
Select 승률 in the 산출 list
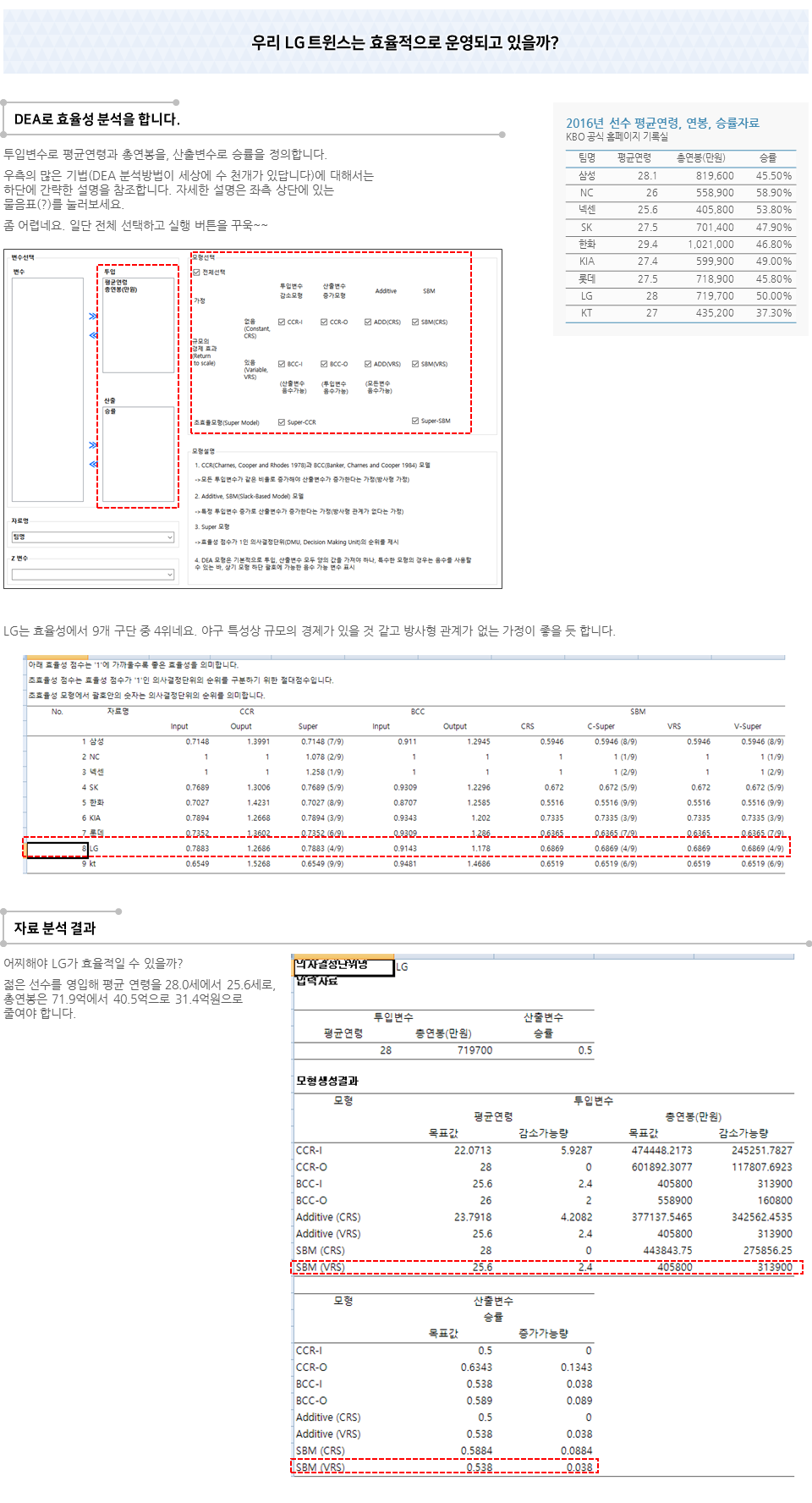[110, 411]
